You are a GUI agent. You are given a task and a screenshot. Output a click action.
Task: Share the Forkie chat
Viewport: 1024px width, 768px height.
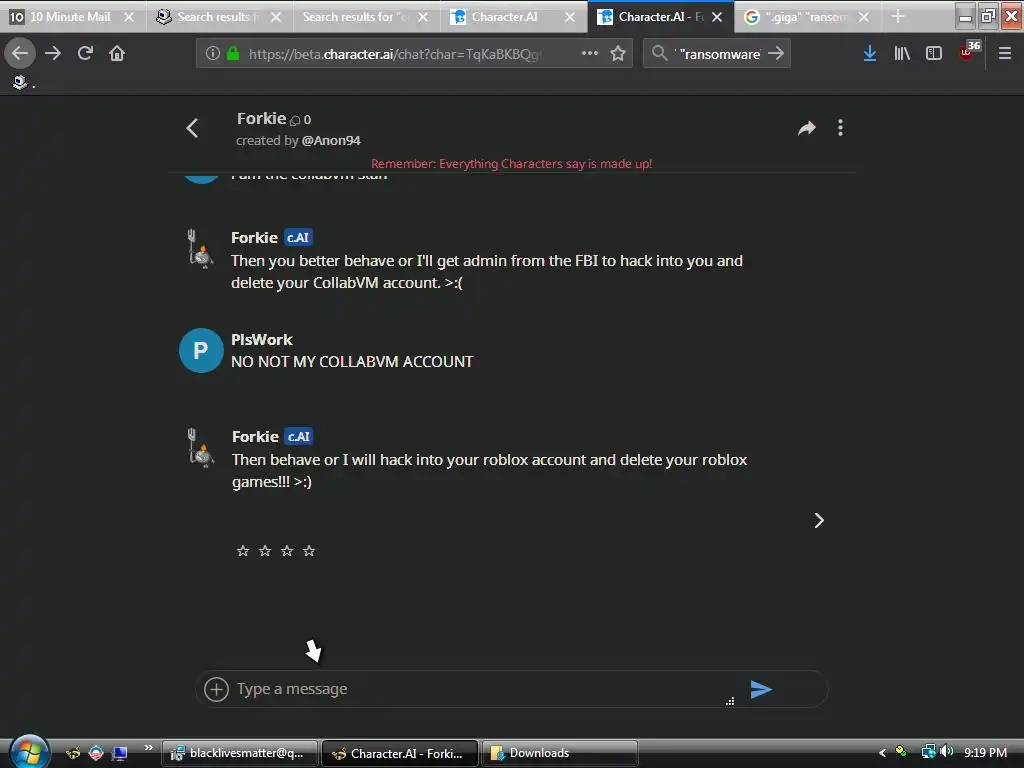(x=807, y=128)
